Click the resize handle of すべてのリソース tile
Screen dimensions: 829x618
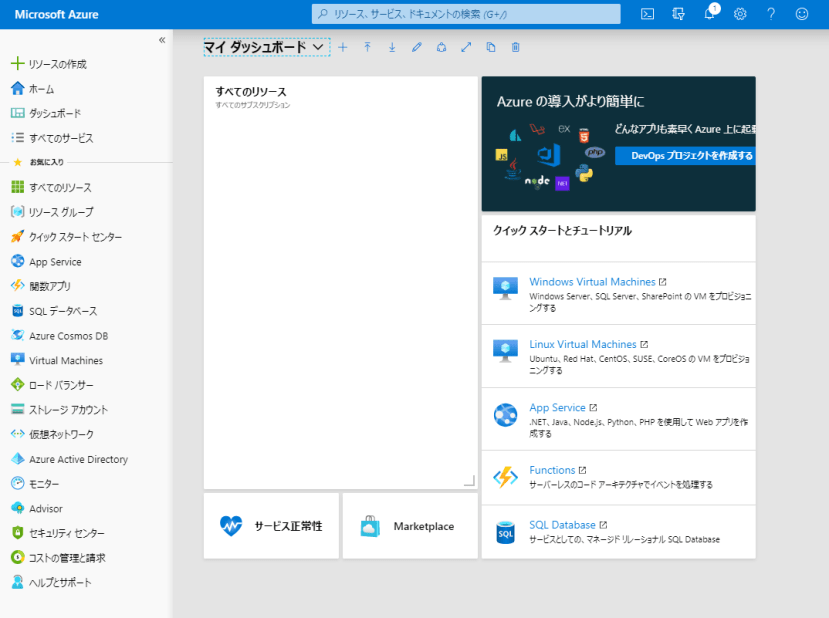click(469, 481)
